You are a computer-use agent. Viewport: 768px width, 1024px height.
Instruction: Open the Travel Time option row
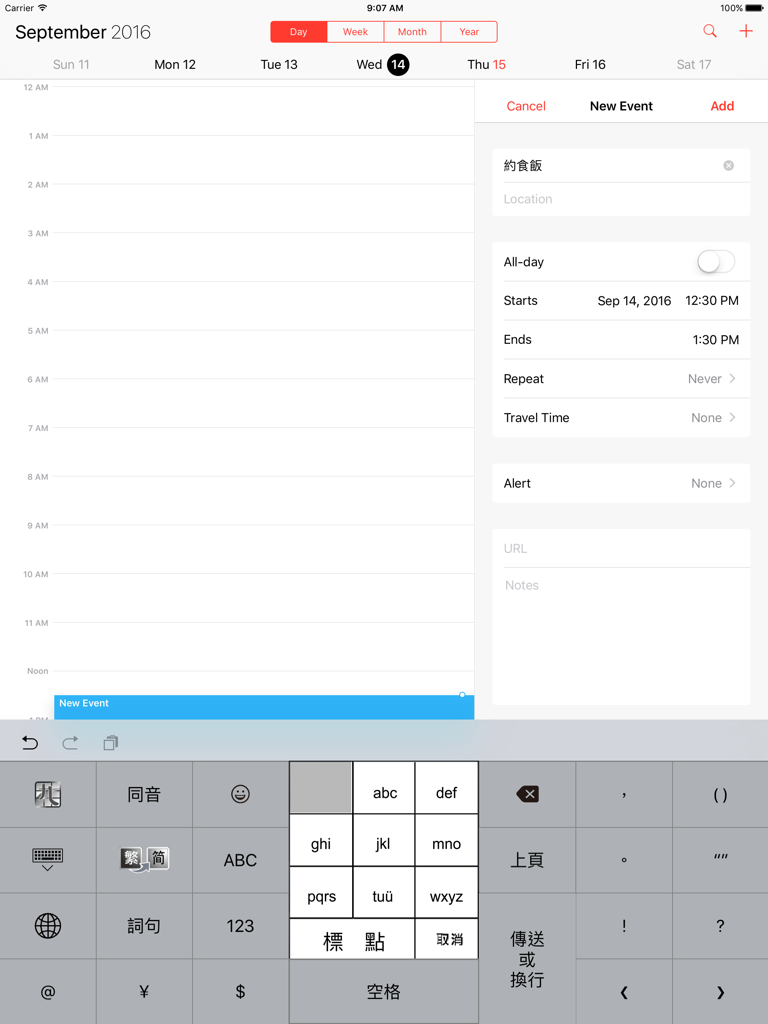621,418
